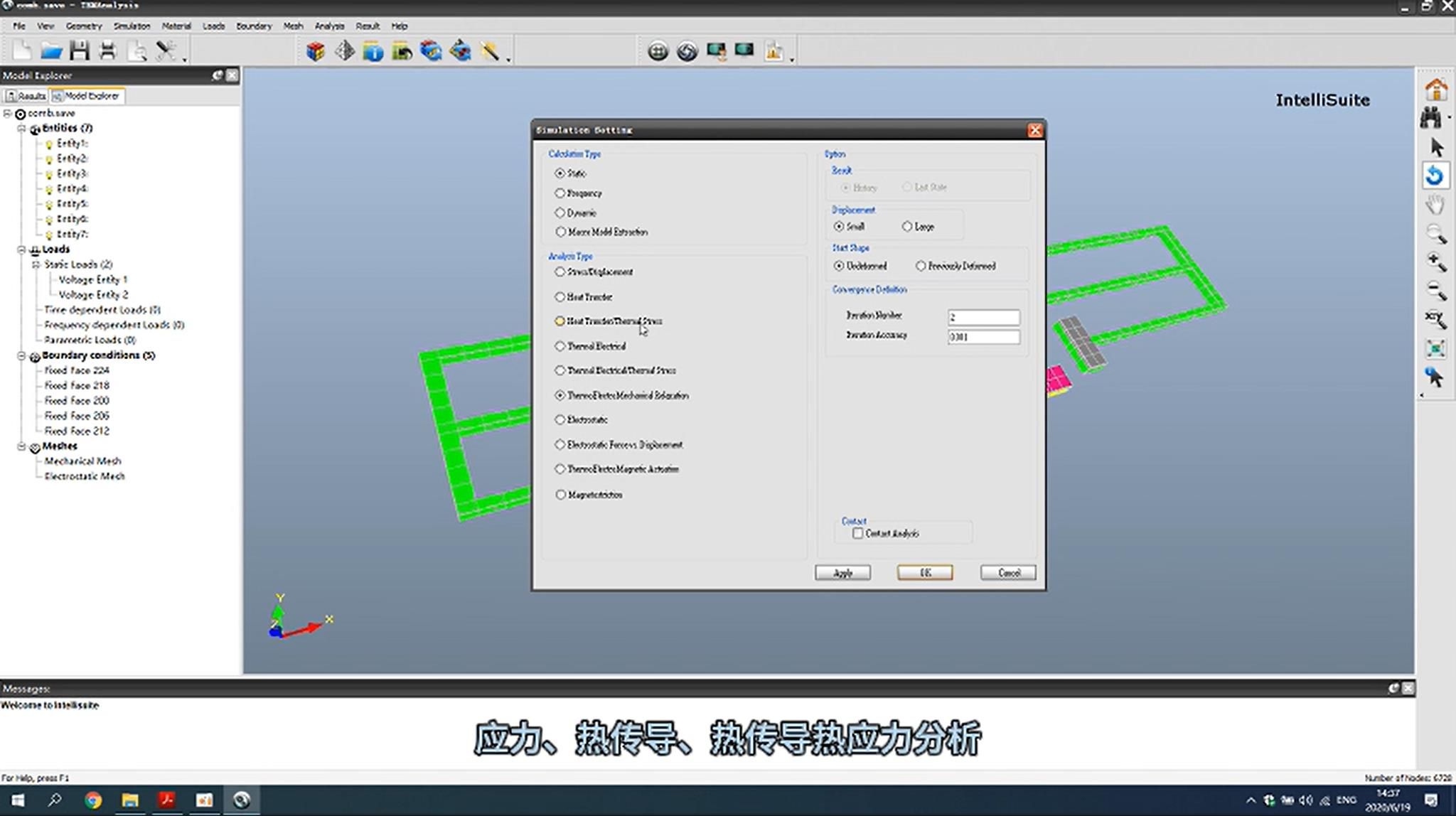Collapse the Static Loads node
Viewport: 1456px width, 816px height.
tap(36, 264)
